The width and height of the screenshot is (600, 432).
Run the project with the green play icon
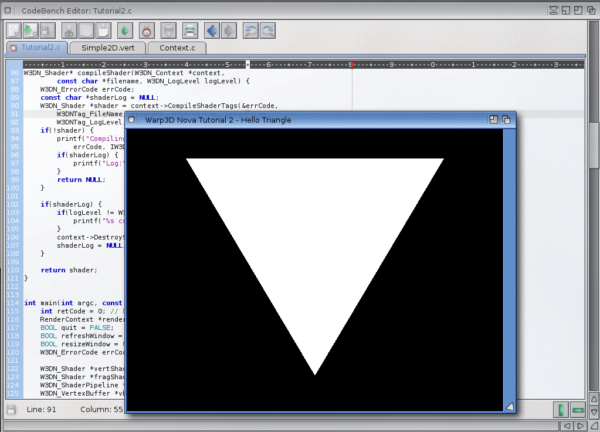coord(125,31)
